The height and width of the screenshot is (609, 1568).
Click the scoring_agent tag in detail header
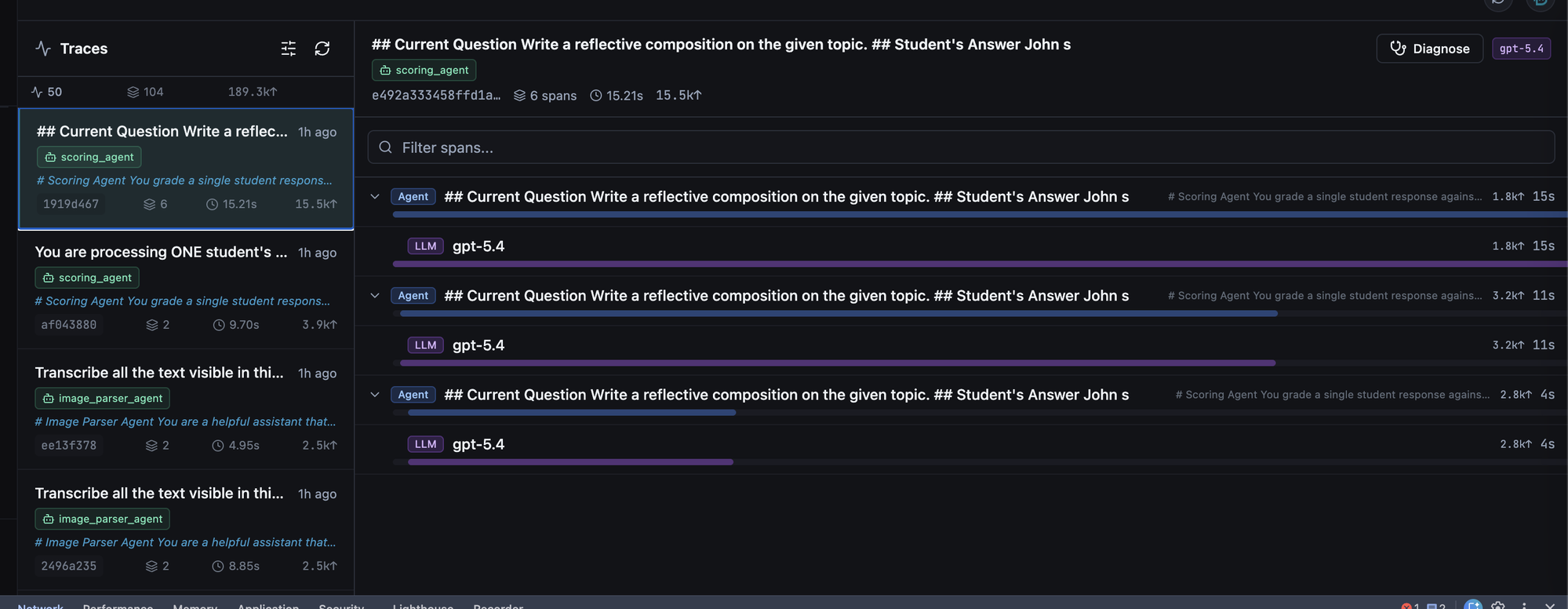coord(424,70)
